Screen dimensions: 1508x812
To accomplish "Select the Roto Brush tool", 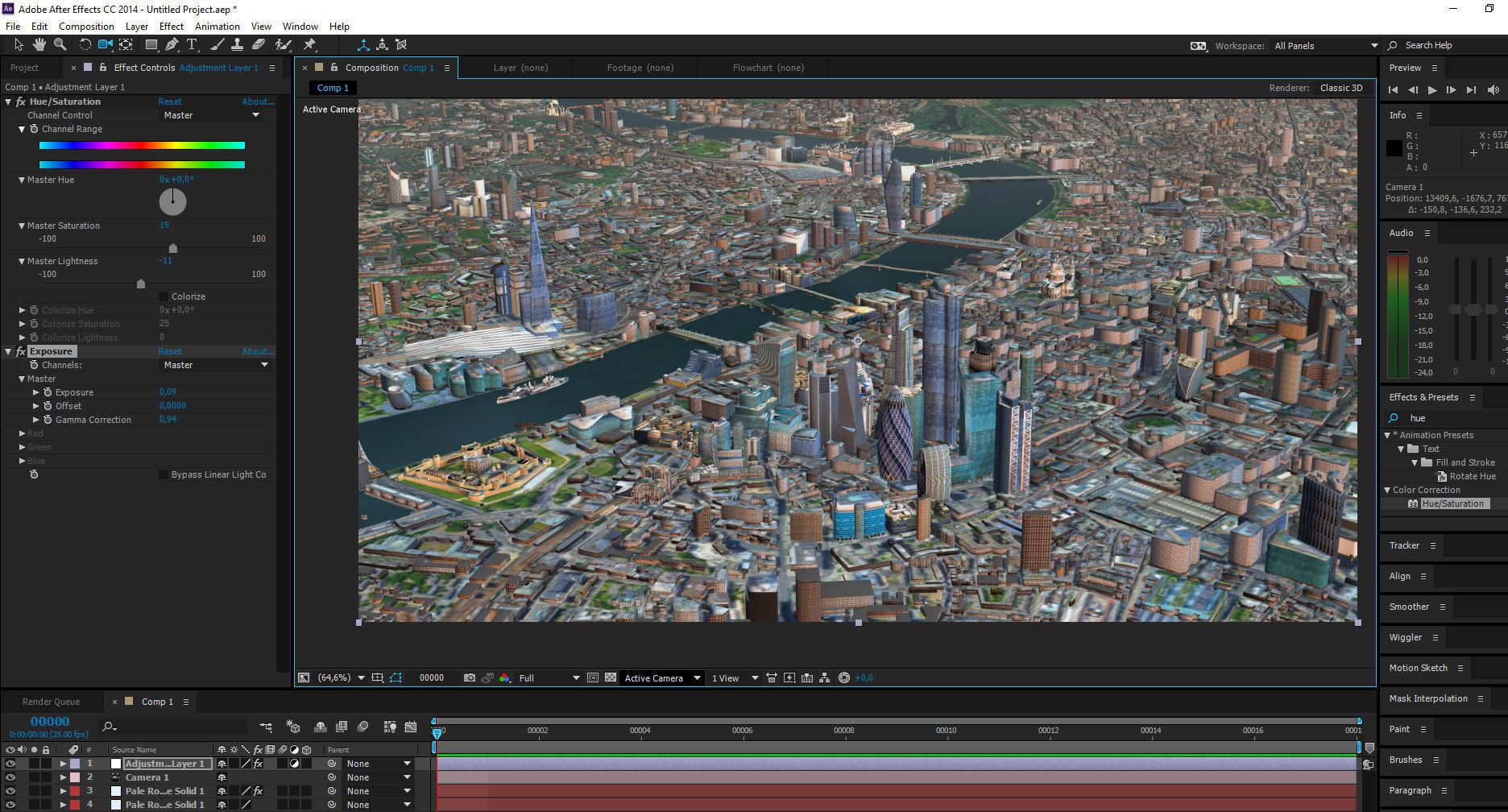I will pyautogui.click(x=283, y=44).
